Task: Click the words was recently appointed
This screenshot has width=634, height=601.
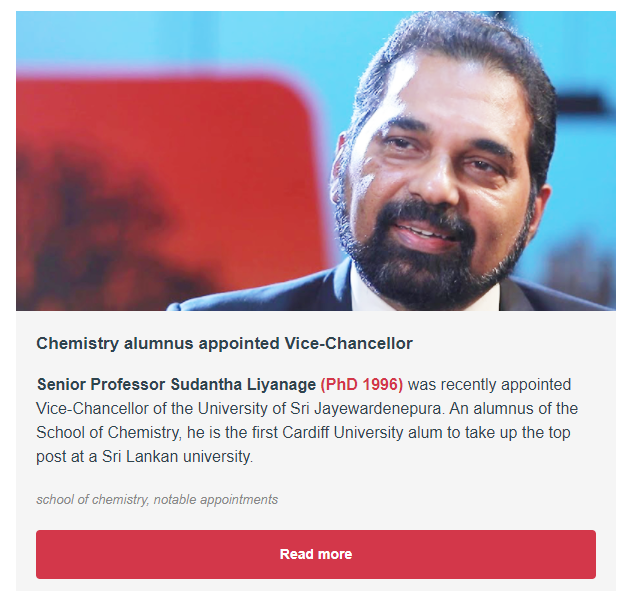Action: point(489,384)
